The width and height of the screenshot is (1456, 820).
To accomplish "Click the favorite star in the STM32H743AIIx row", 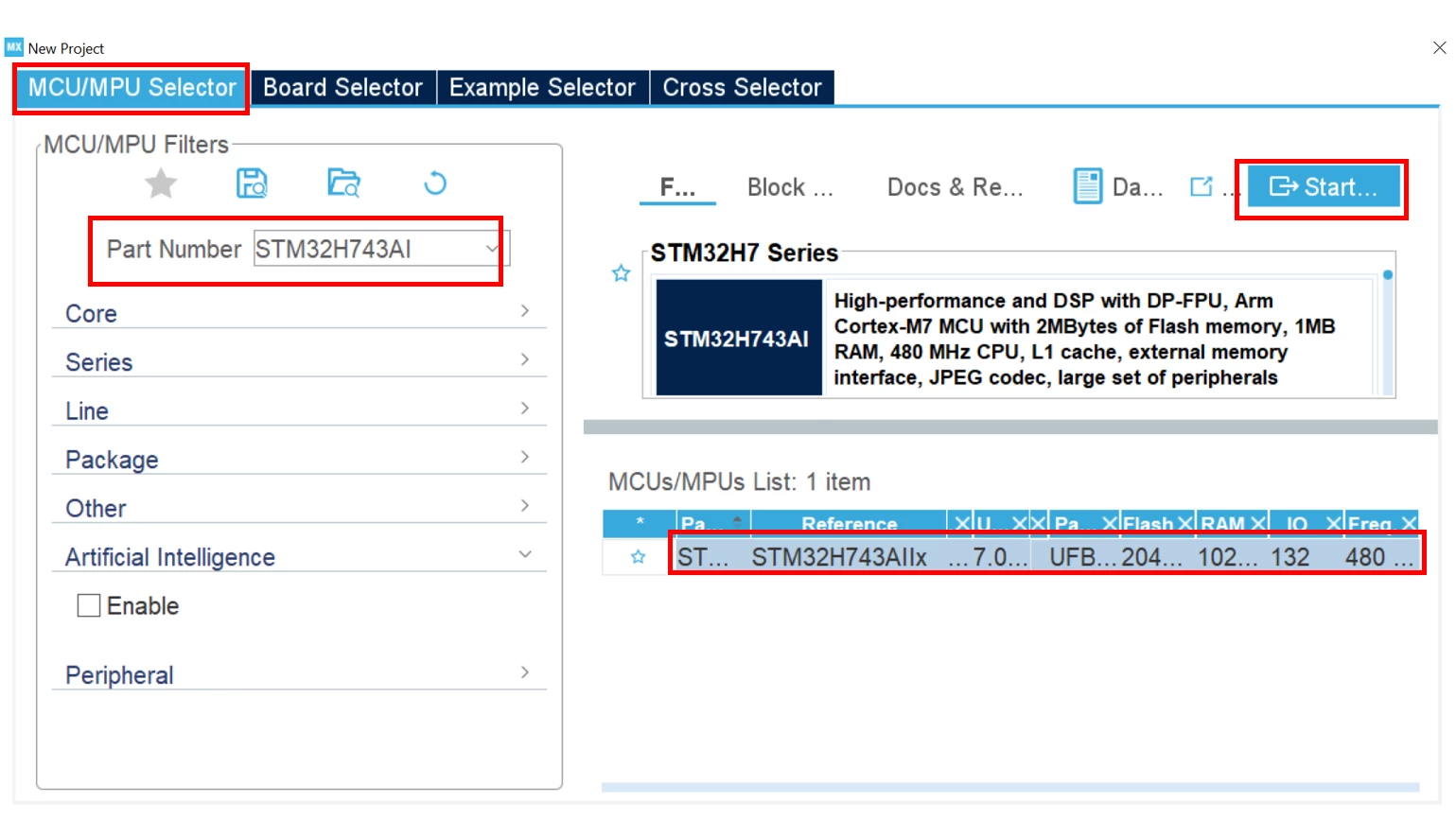I will [x=639, y=557].
